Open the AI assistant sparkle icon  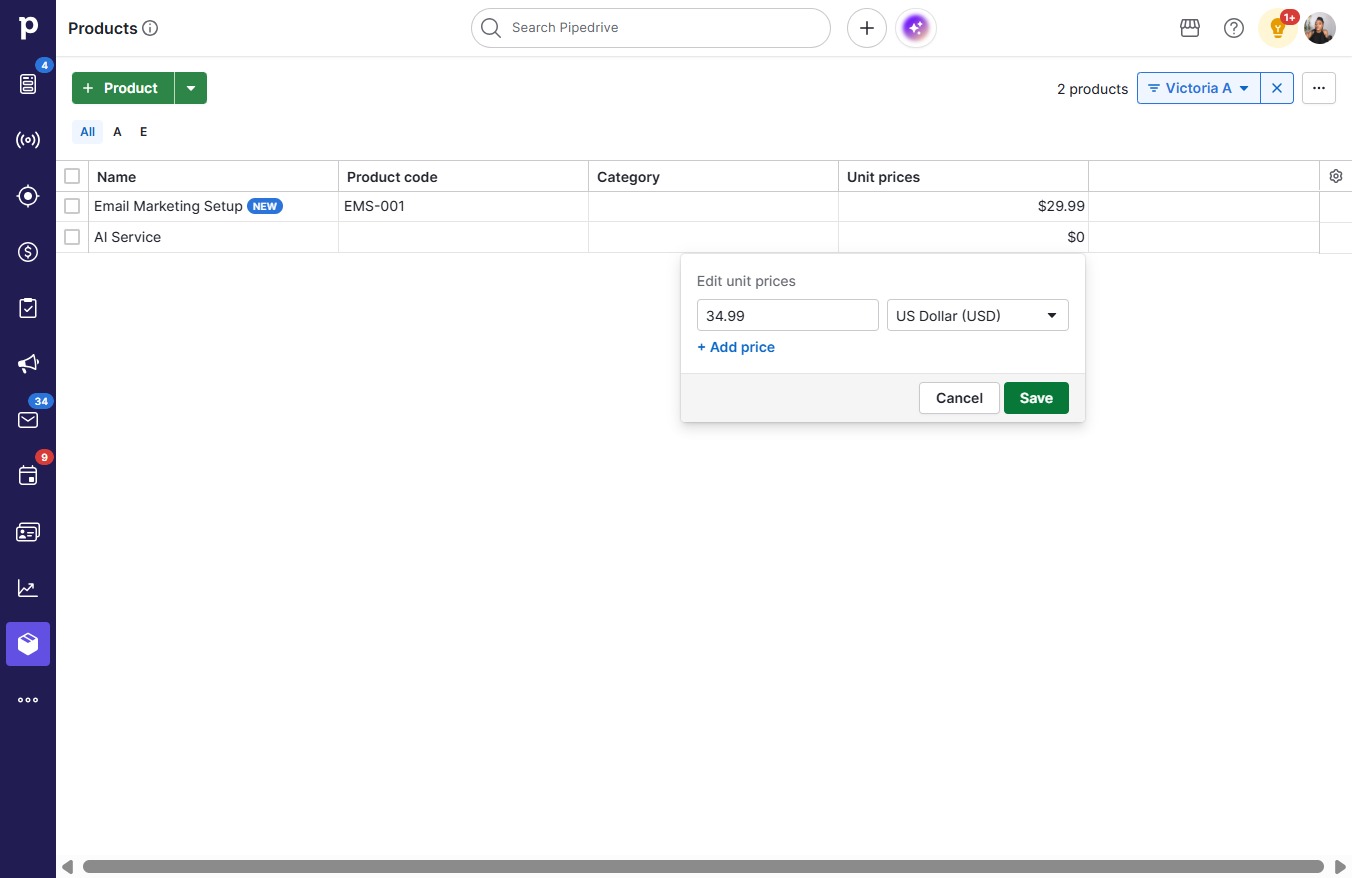(x=916, y=28)
